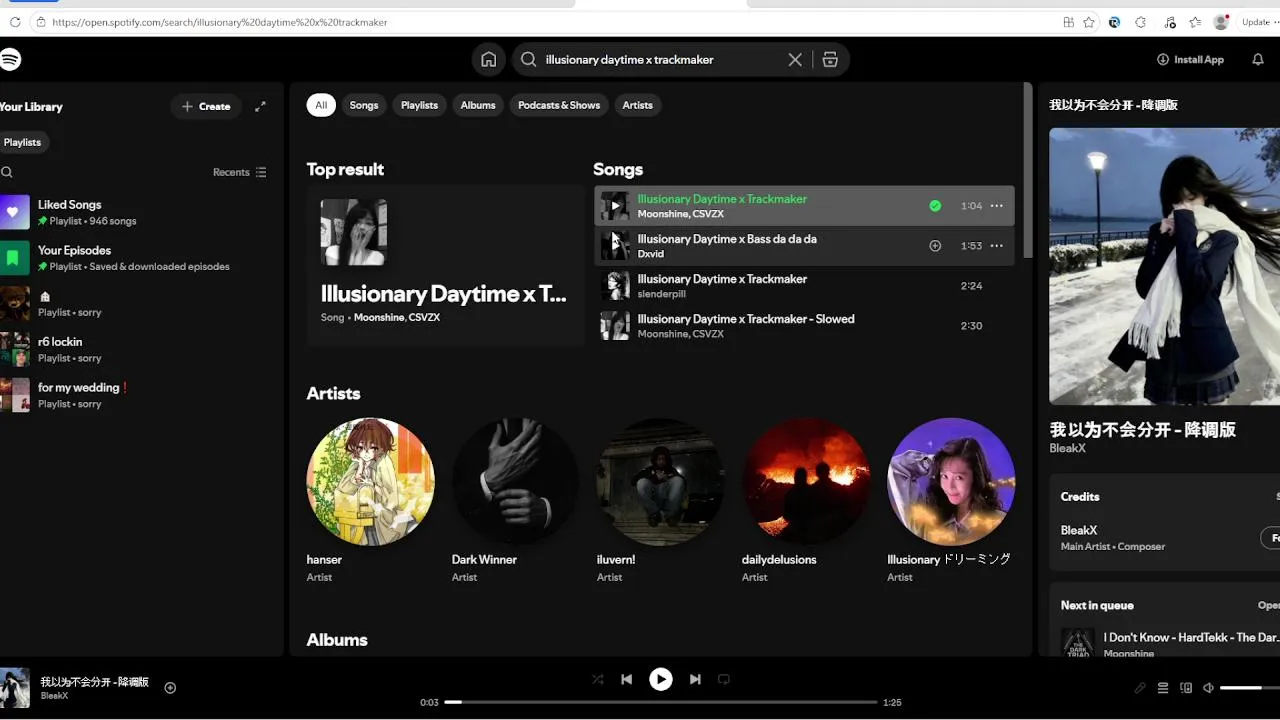Open Recents sort dropdown
1280x720 pixels.
[x=240, y=172]
